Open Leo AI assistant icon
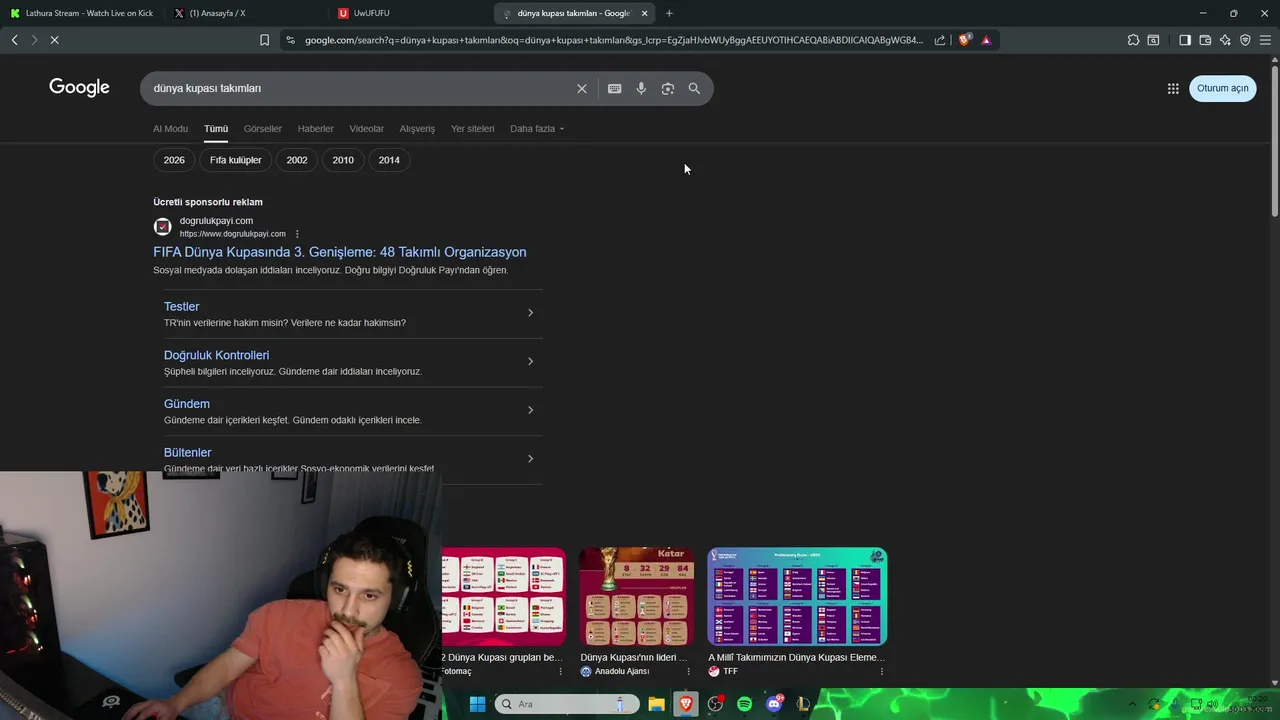This screenshot has height=720, width=1280. (1225, 40)
